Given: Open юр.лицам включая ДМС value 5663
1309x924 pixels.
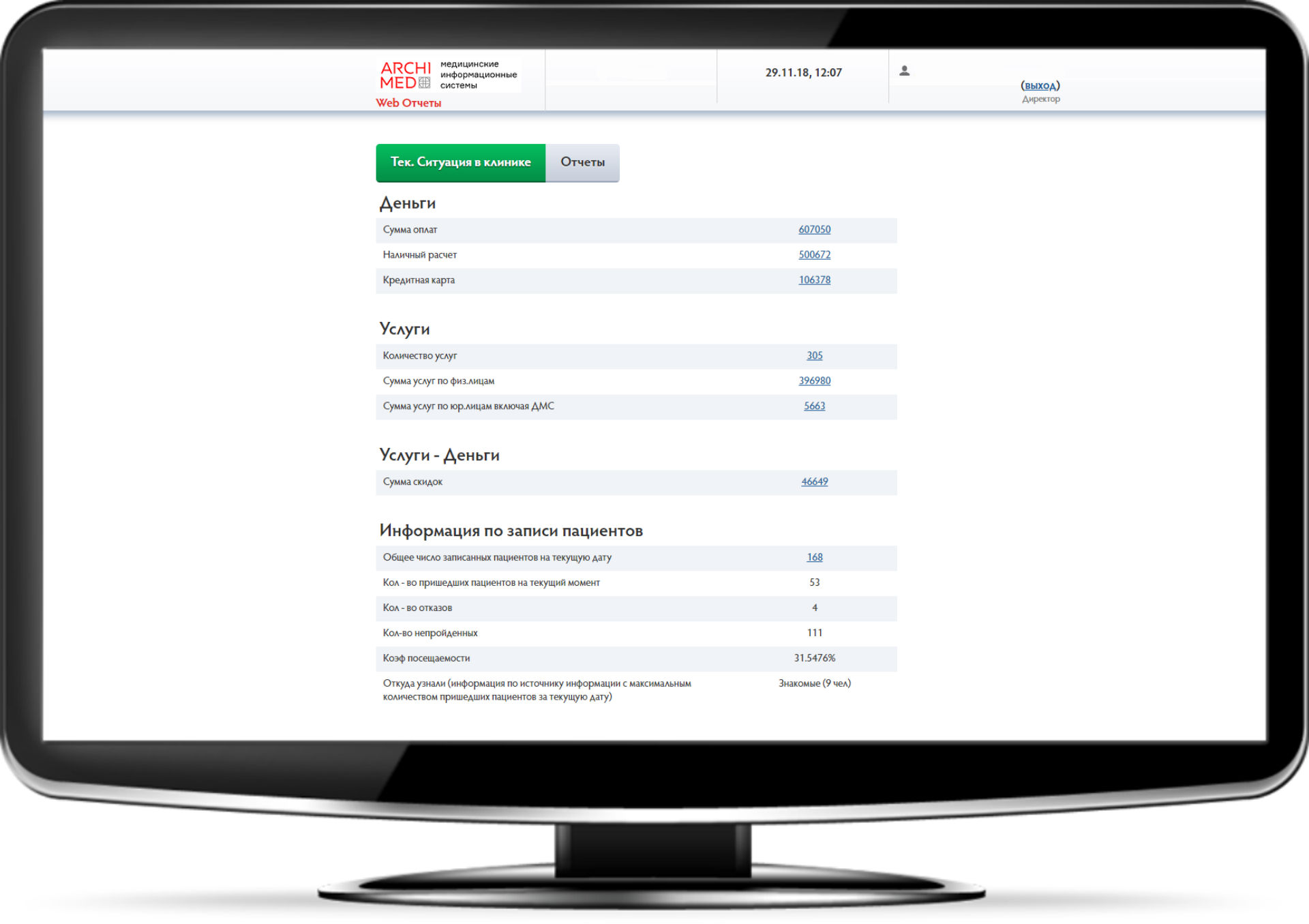Looking at the screenshot, I should (x=814, y=406).
